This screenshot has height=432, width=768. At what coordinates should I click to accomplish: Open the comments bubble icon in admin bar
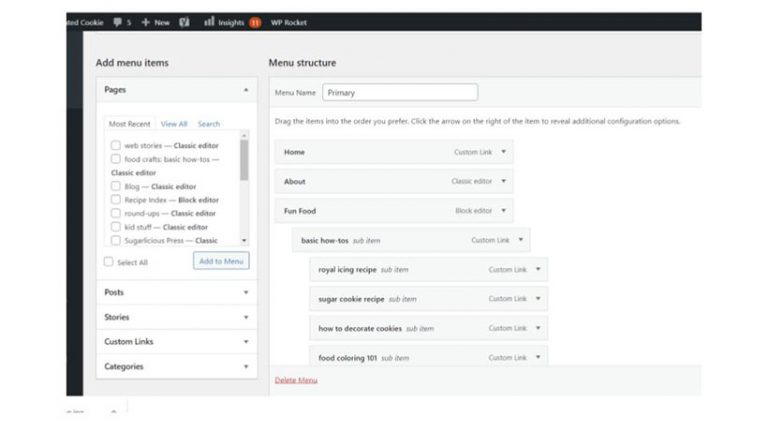coord(118,22)
